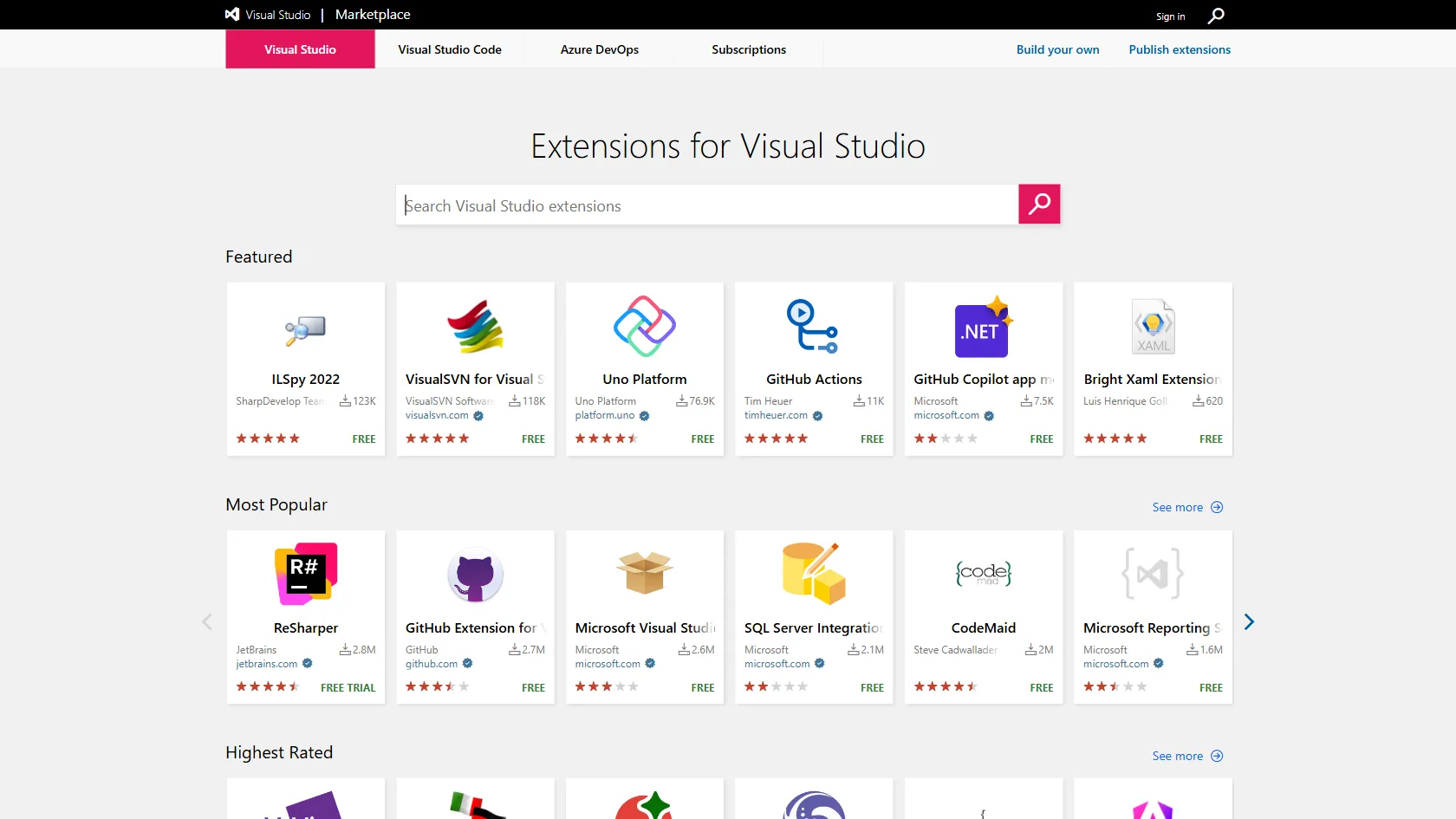Viewport: 1456px width, 819px height.
Task: Click the CodeMaid star rating
Action: pyautogui.click(x=946, y=686)
